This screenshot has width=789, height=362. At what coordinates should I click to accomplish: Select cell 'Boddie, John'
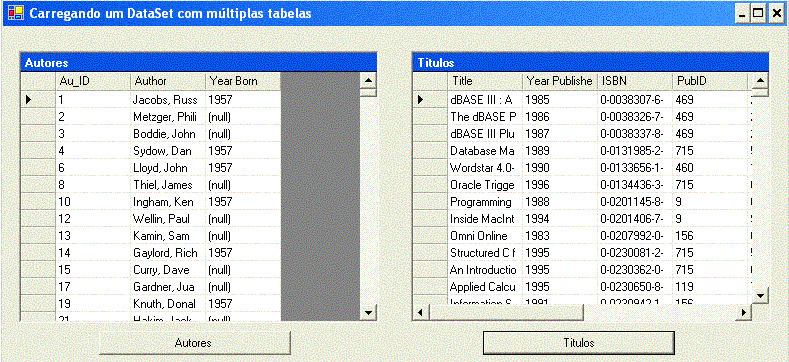[168, 134]
